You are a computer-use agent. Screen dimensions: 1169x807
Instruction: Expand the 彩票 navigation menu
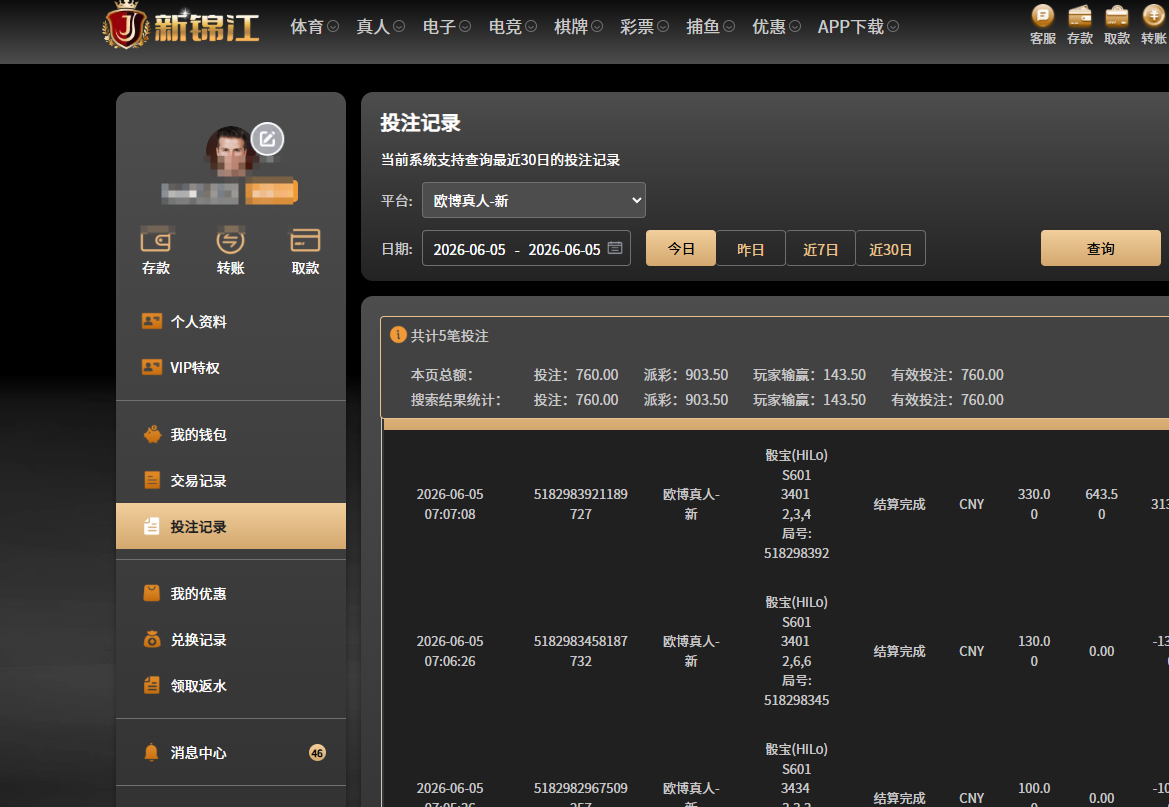[x=644, y=27]
